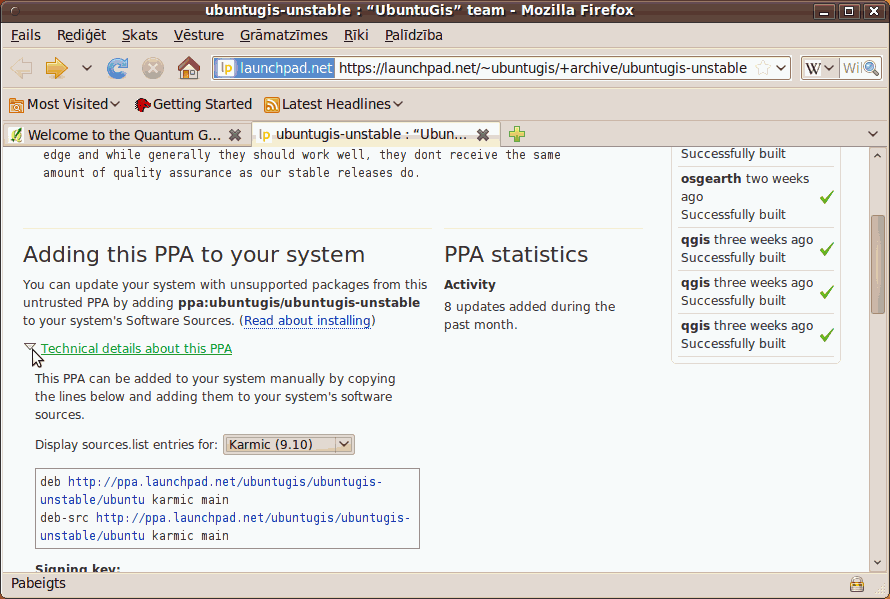890x599 pixels.
Task: Follow the Read about installing link
Action: point(307,321)
